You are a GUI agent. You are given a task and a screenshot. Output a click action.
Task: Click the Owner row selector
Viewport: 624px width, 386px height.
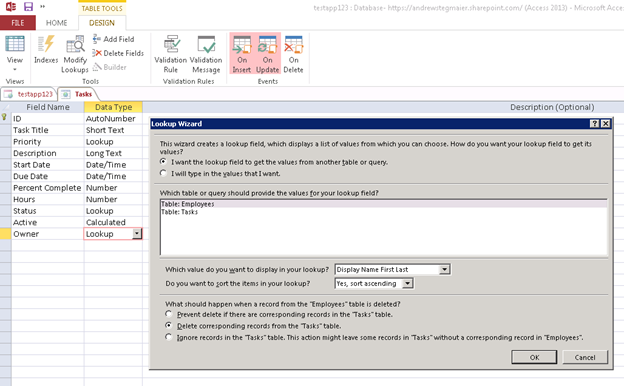click(6, 234)
